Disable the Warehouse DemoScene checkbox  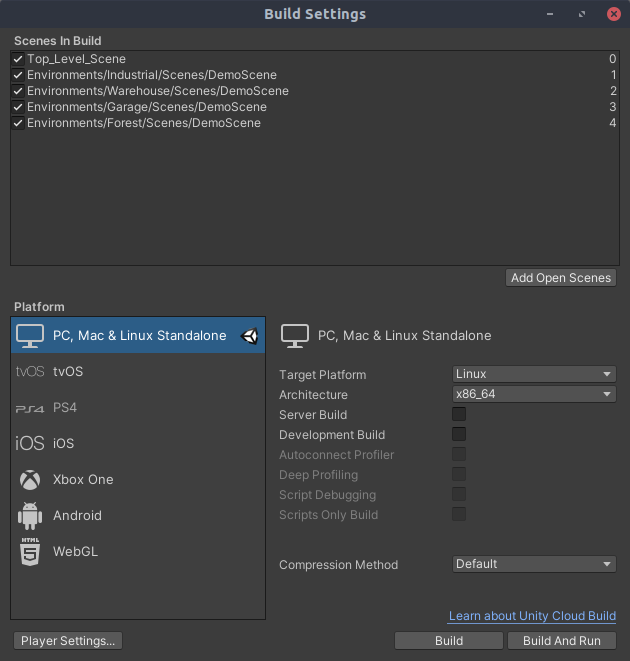[x=18, y=91]
